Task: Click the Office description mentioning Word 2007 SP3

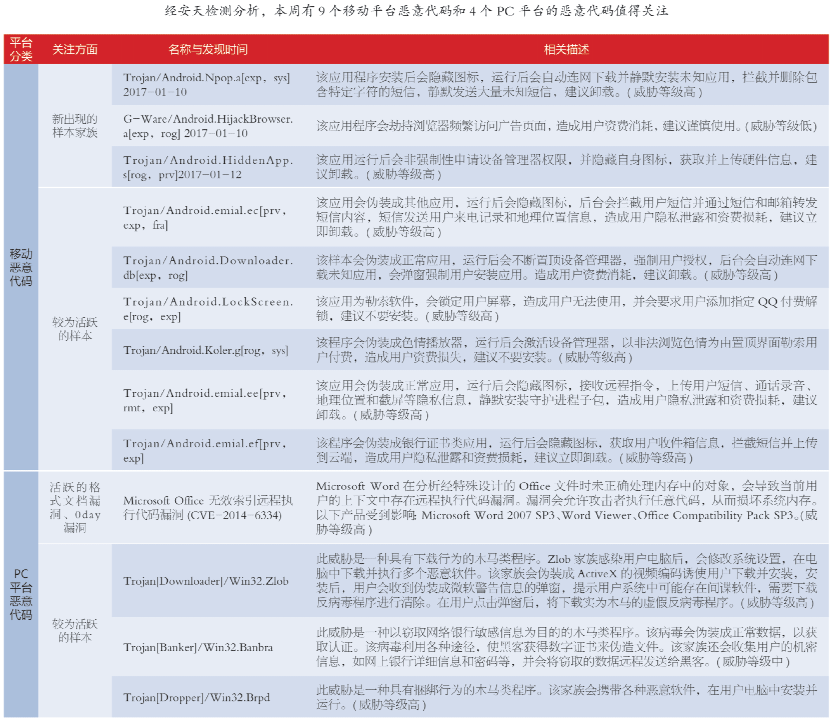Action: [567, 507]
